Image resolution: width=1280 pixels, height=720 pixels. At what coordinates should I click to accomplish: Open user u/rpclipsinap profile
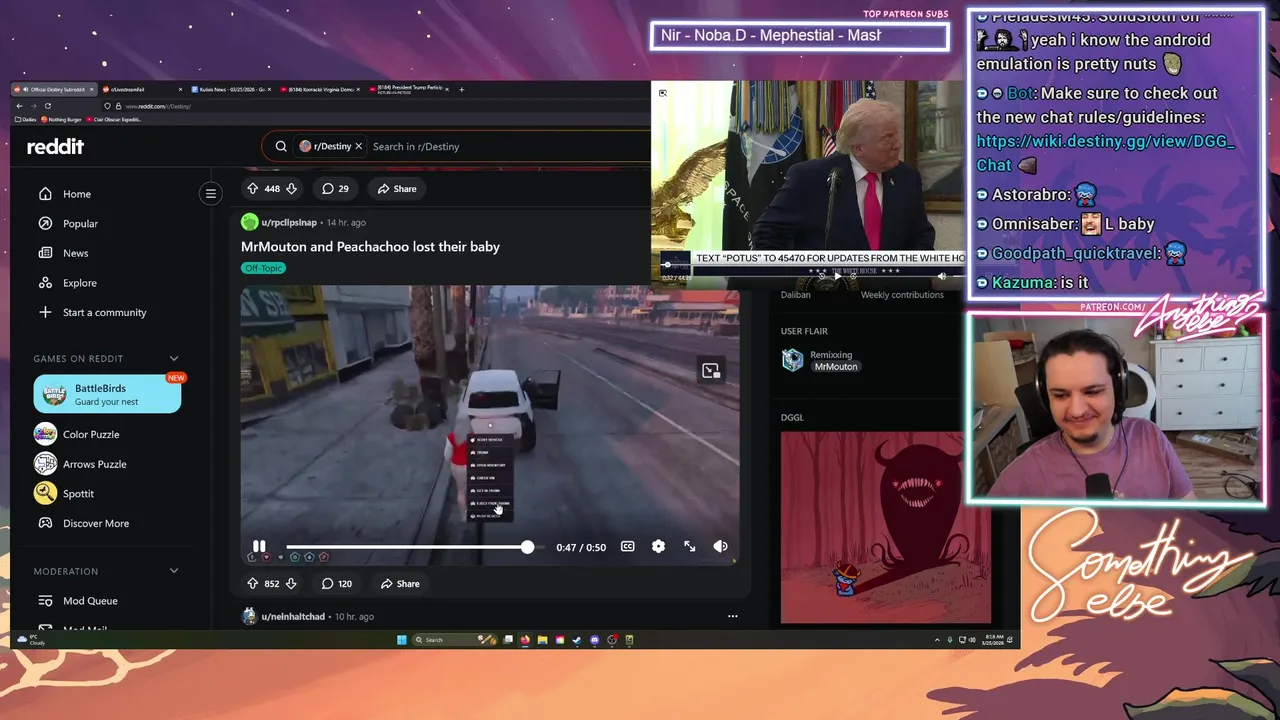pos(288,222)
